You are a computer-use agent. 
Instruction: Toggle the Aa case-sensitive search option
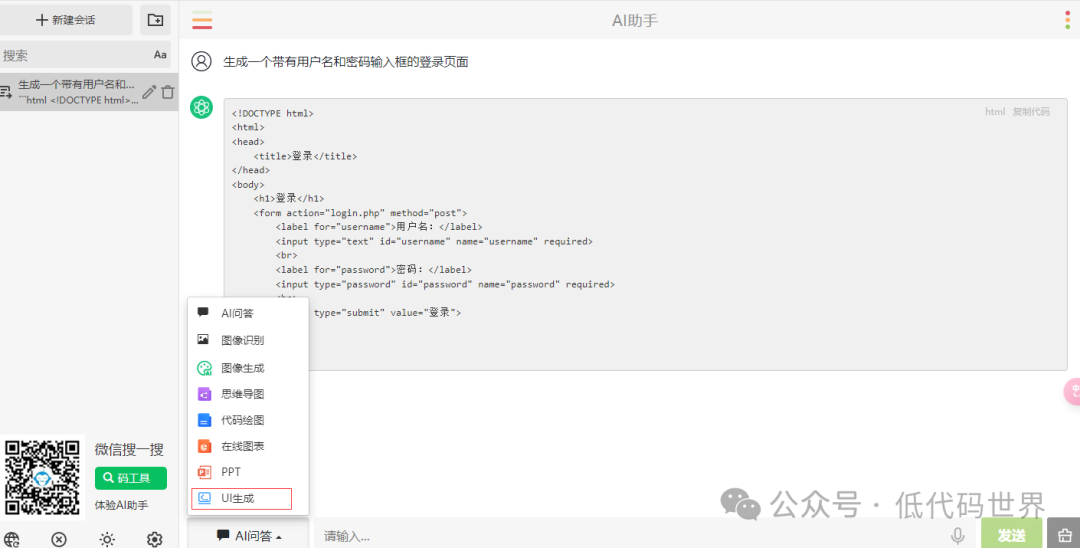(160, 55)
